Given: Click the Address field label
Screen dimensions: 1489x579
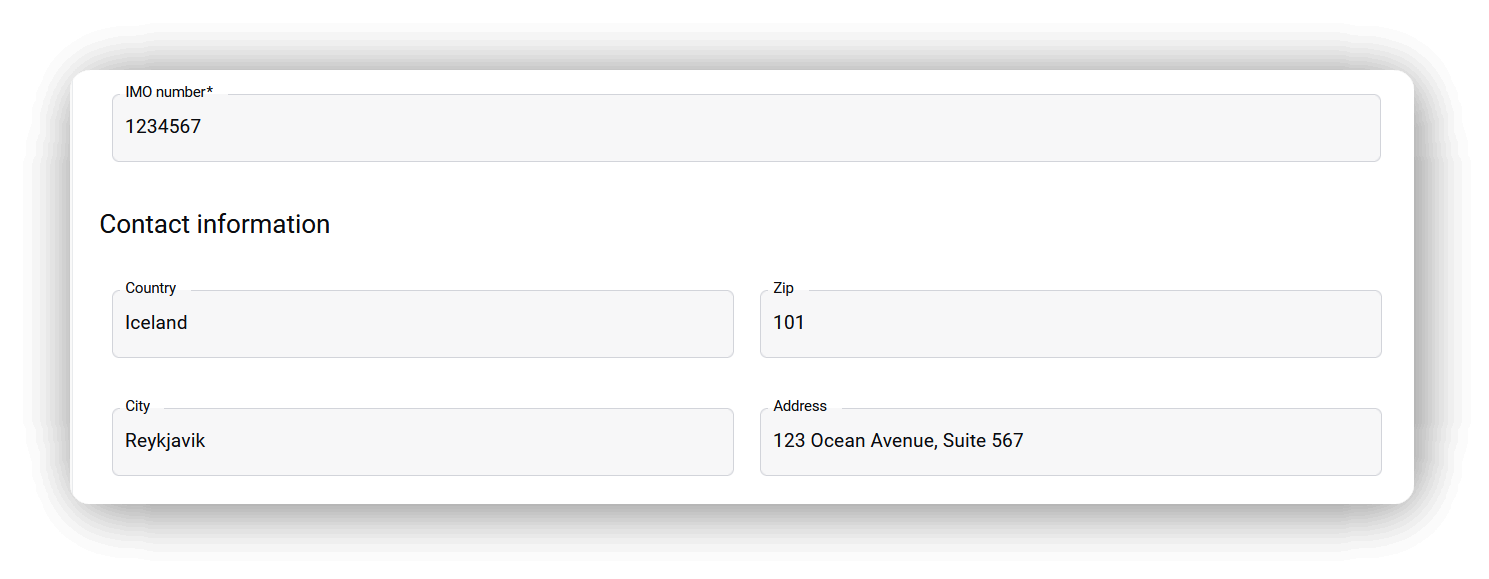Looking at the screenshot, I should click(800, 406).
